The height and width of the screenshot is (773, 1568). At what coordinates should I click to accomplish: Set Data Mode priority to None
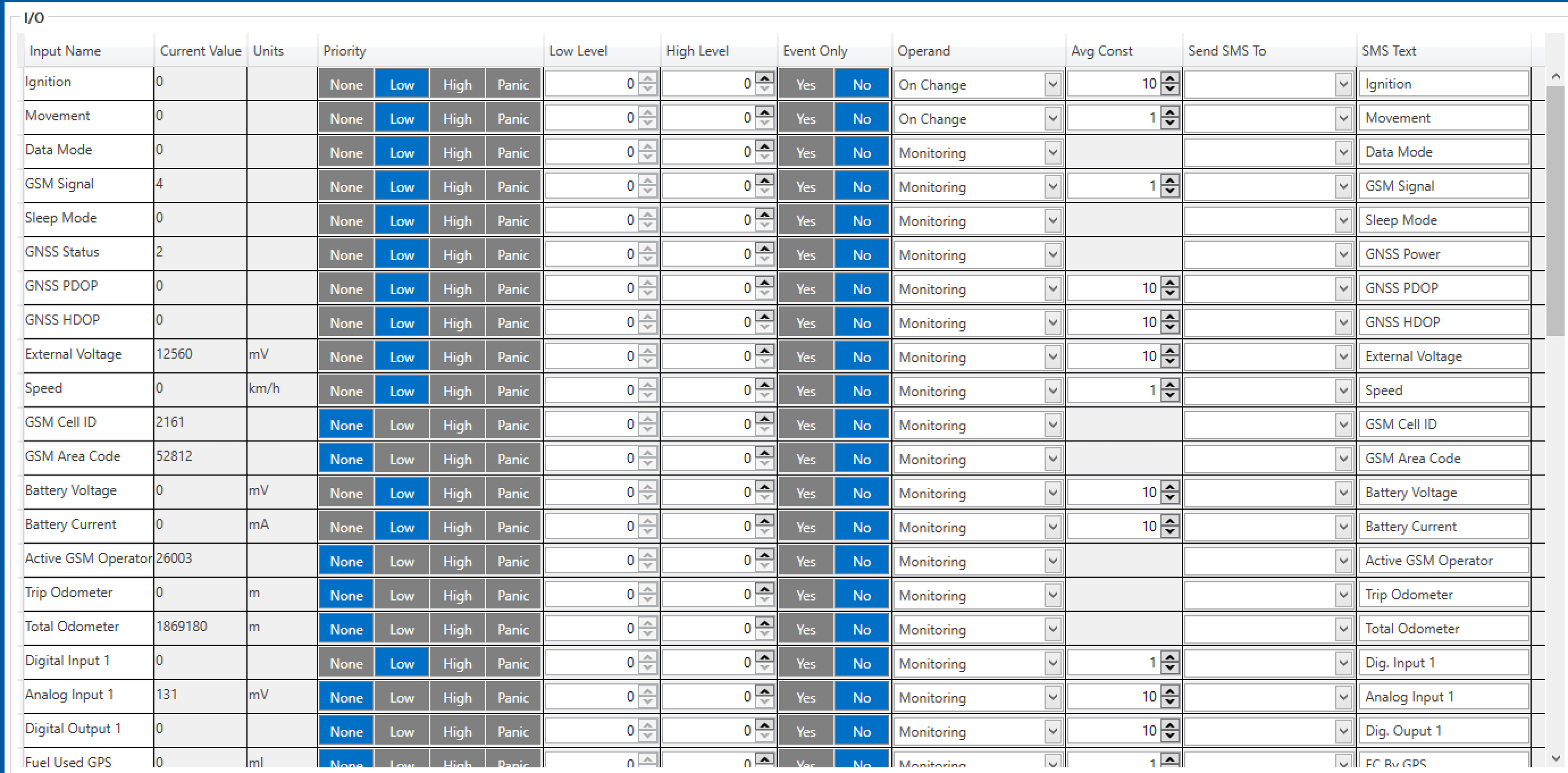[346, 153]
